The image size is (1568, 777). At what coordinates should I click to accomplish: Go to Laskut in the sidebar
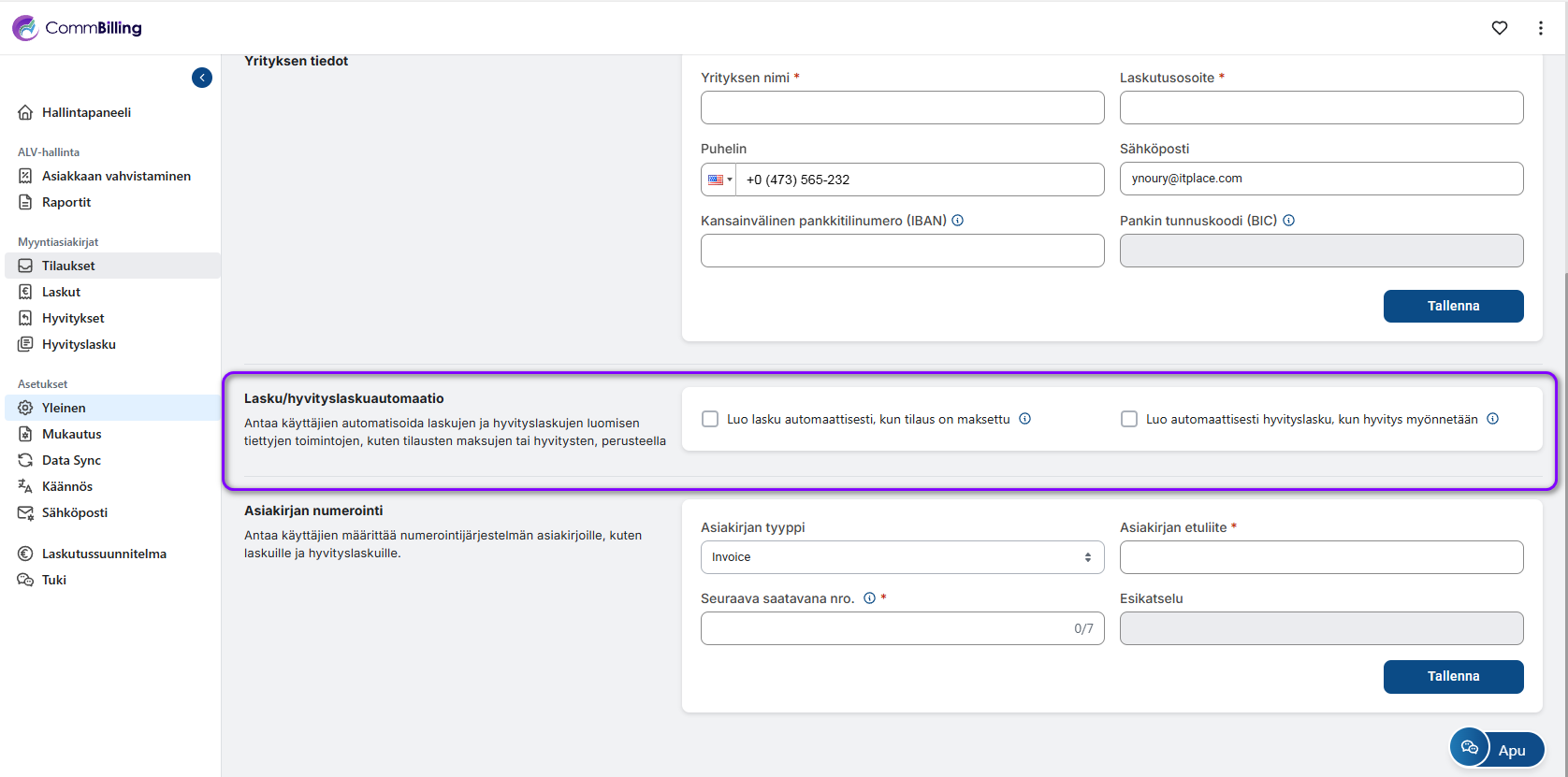click(61, 292)
